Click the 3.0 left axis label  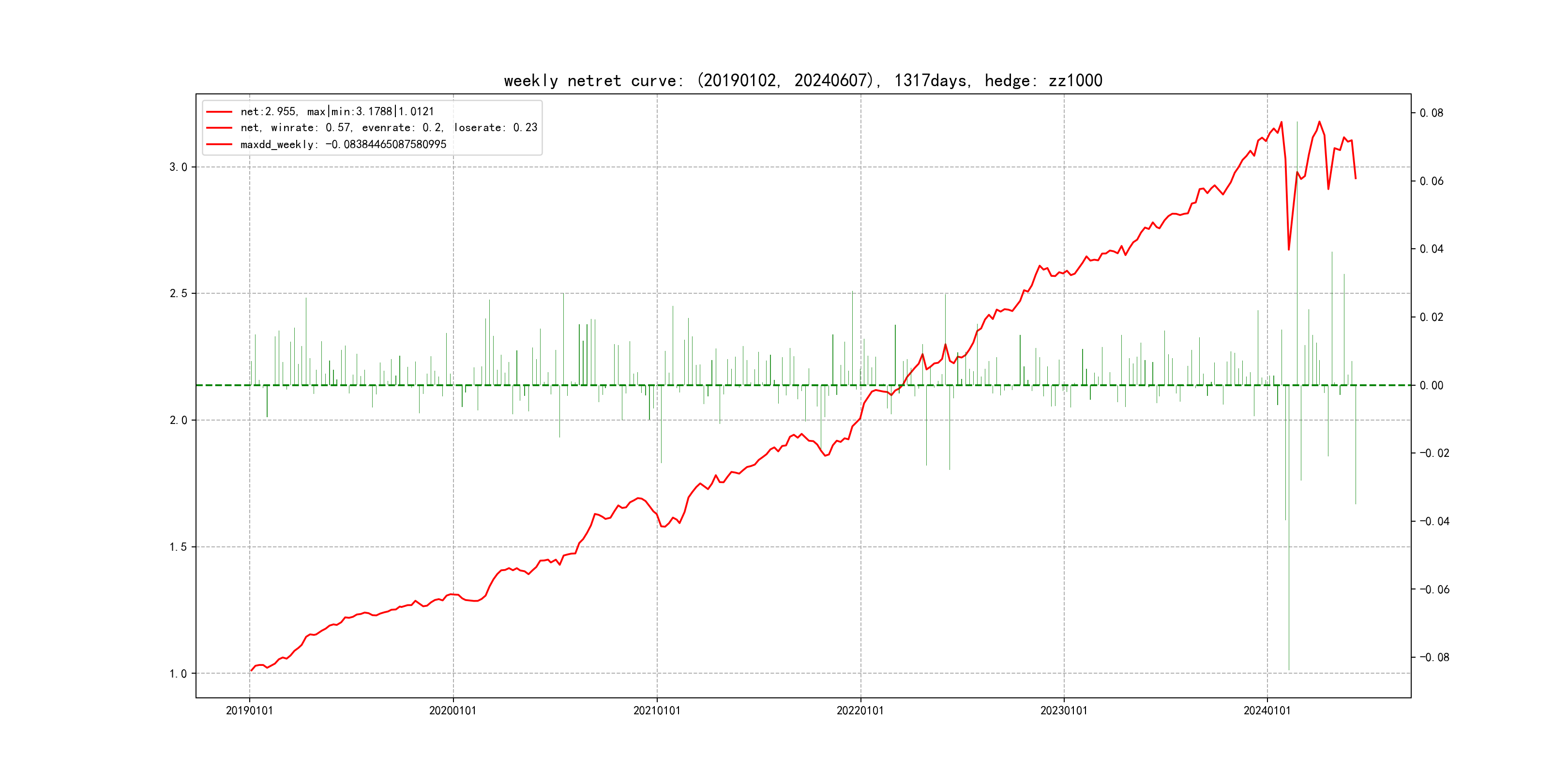(x=178, y=167)
